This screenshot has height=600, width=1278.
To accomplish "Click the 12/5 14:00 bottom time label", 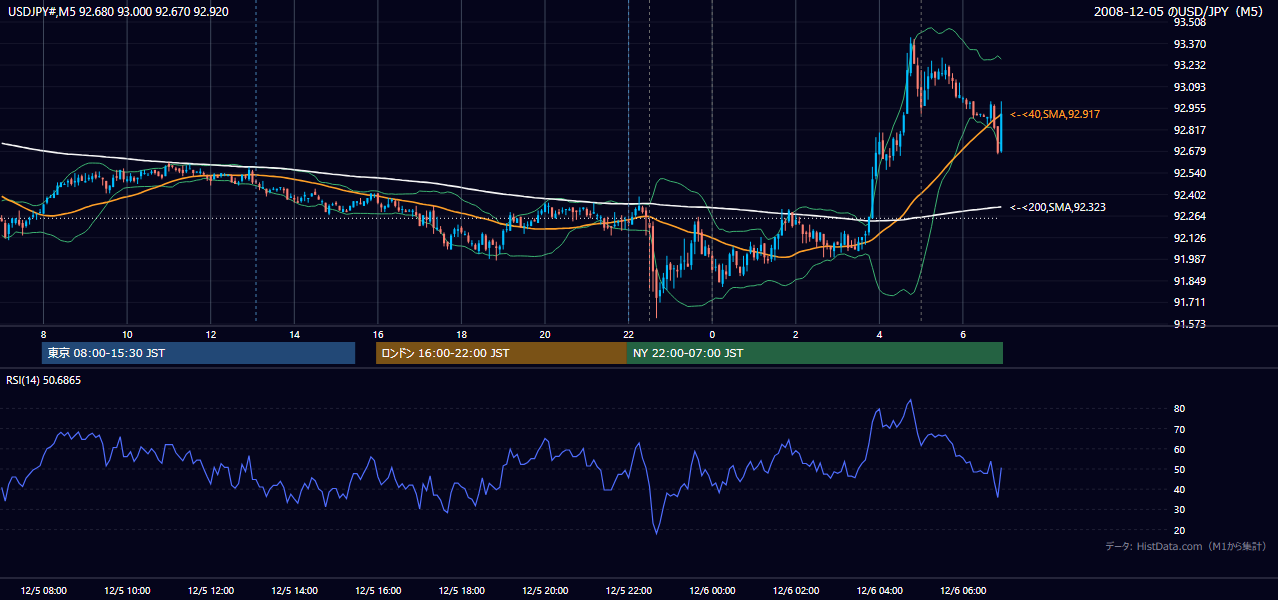I will click(x=294, y=591).
